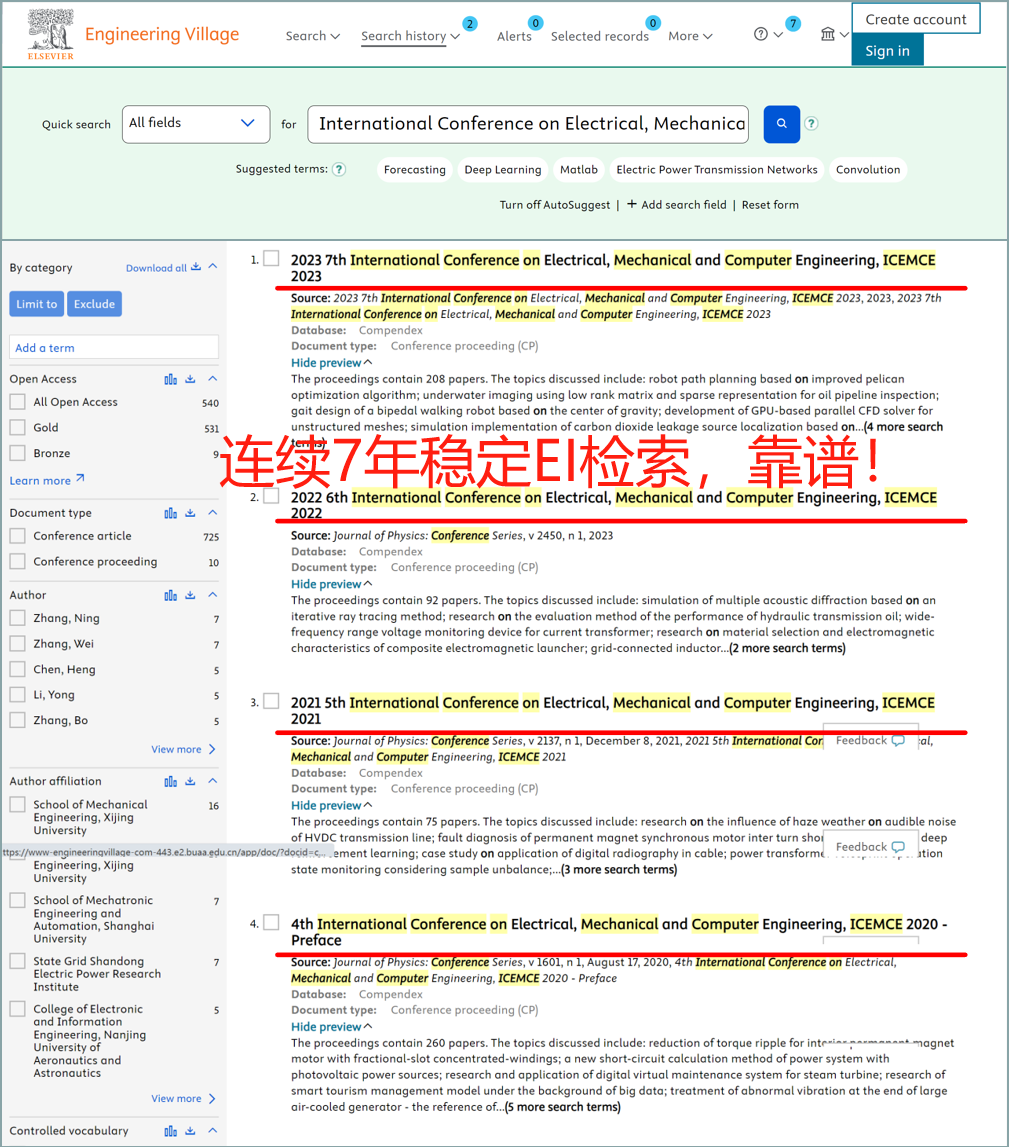Download Open Access facet data

pos(190,379)
